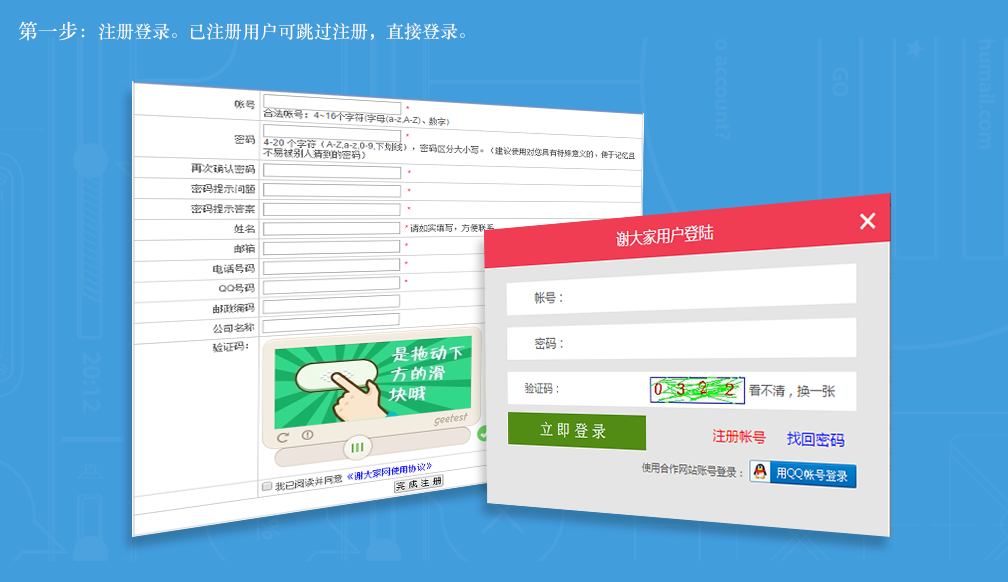This screenshot has width=1008, height=582.
Task: Click the captcha info exclamation icon
Action: pos(307,435)
